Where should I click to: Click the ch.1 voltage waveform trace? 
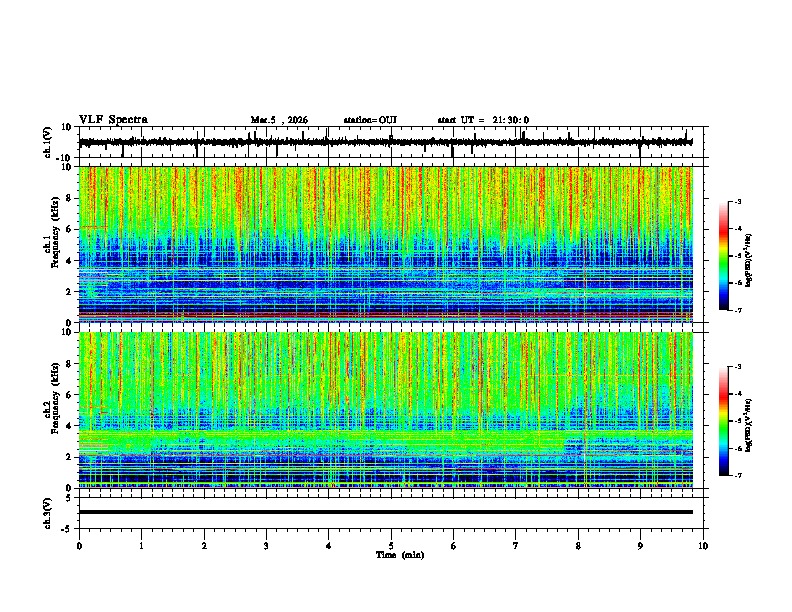click(x=385, y=142)
